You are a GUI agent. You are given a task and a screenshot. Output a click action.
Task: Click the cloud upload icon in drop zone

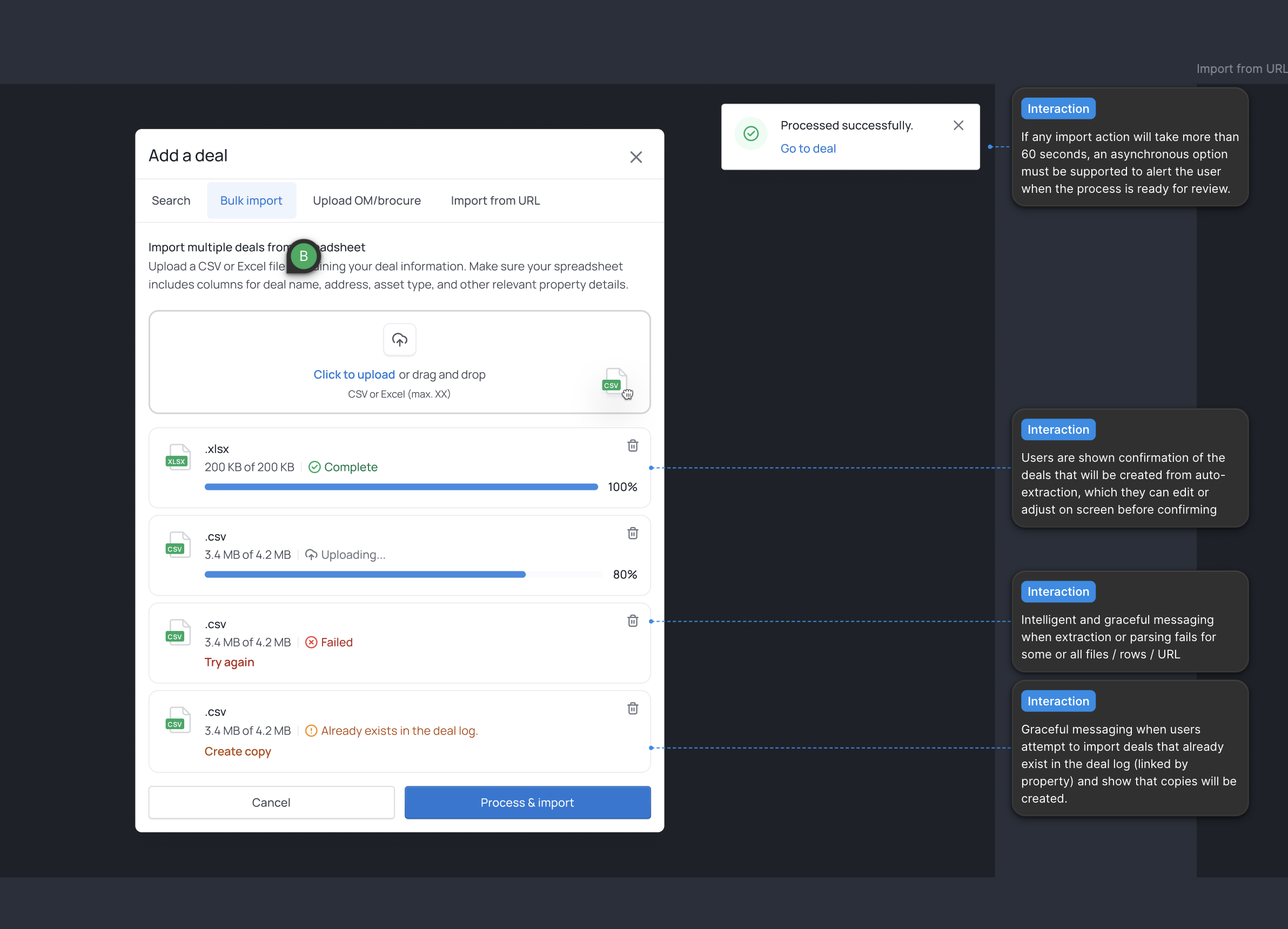coord(399,340)
